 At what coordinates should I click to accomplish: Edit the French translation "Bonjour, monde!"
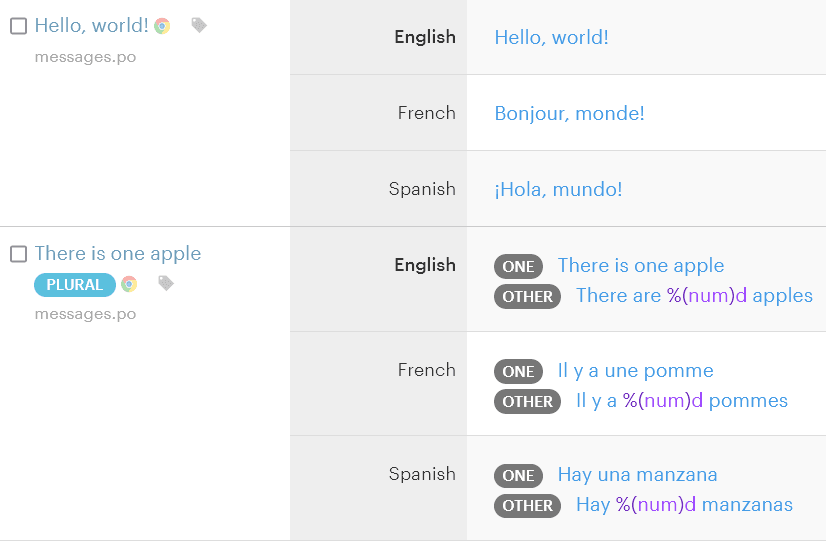click(569, 114)
